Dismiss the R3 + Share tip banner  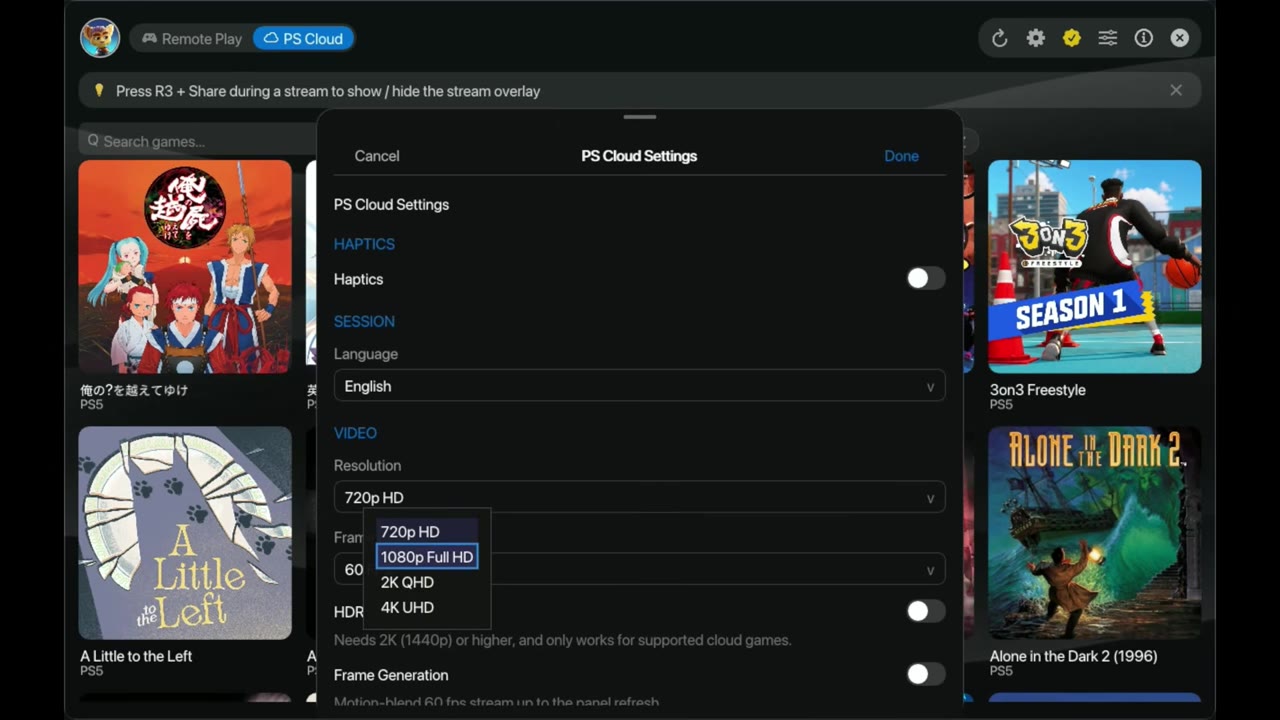pos(1176,90)
